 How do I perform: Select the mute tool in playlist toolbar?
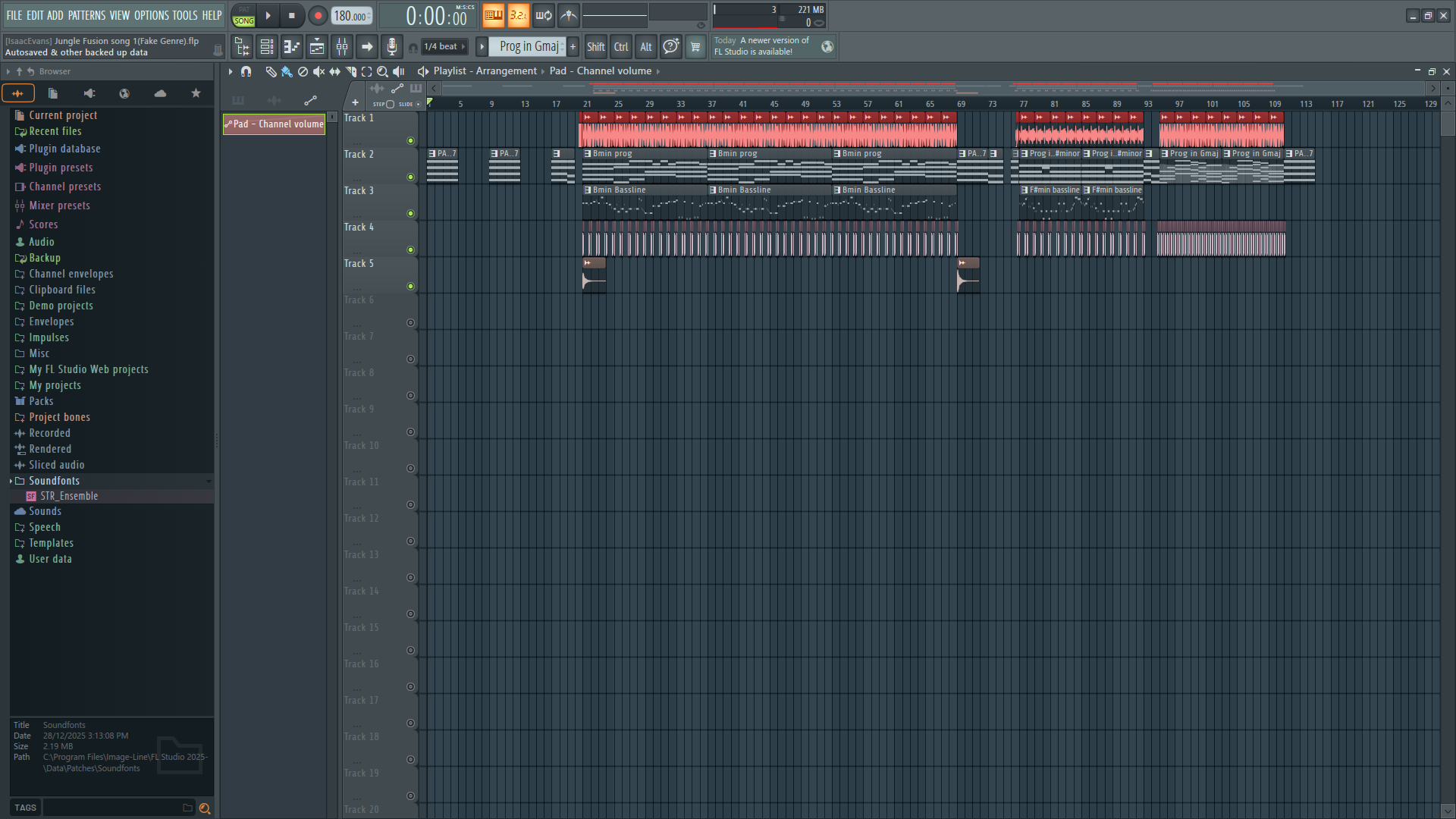318,71
